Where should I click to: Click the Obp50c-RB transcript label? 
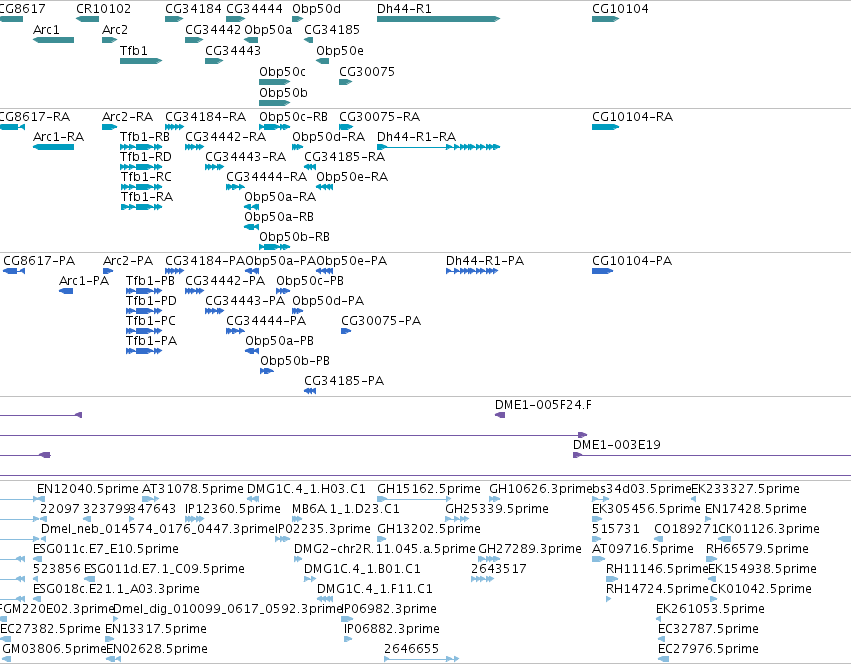(x=293, y=117)
